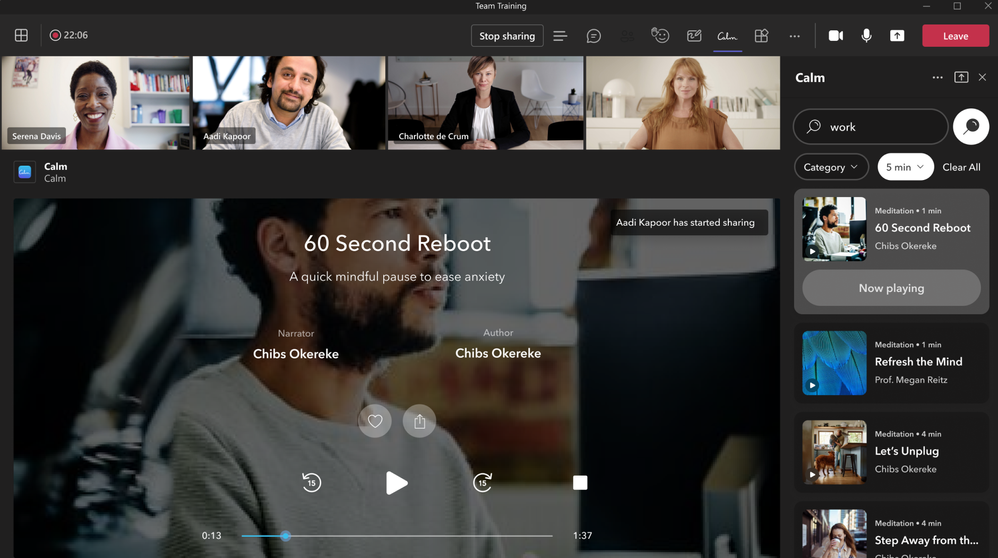
Task: Open the add apps icon
Action: (761, 36)
